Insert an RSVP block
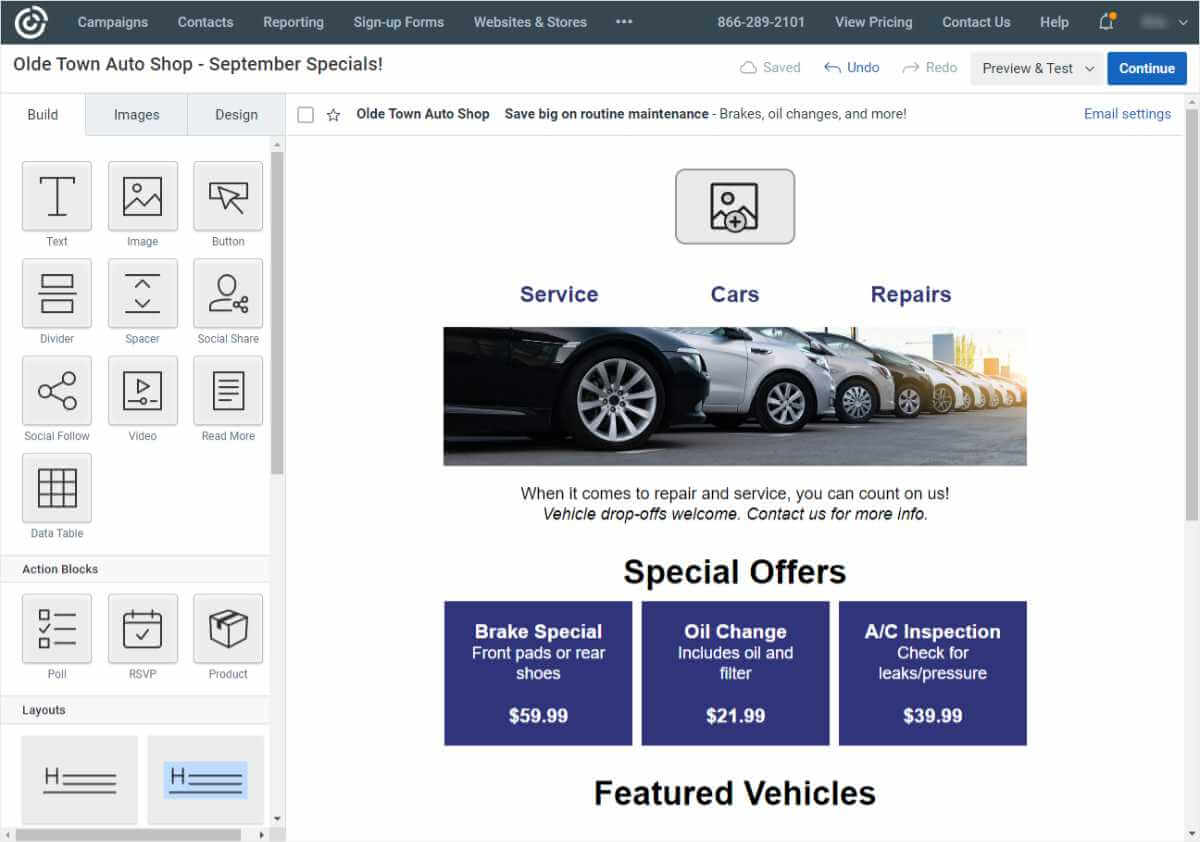Viewport: 1200px width, 842px height. 142,629
